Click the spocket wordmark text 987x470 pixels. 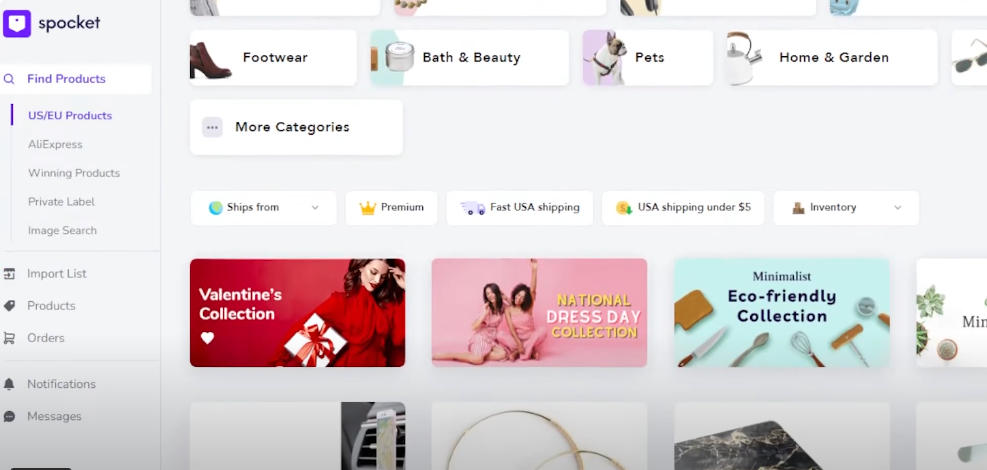(x=69, y=24)
